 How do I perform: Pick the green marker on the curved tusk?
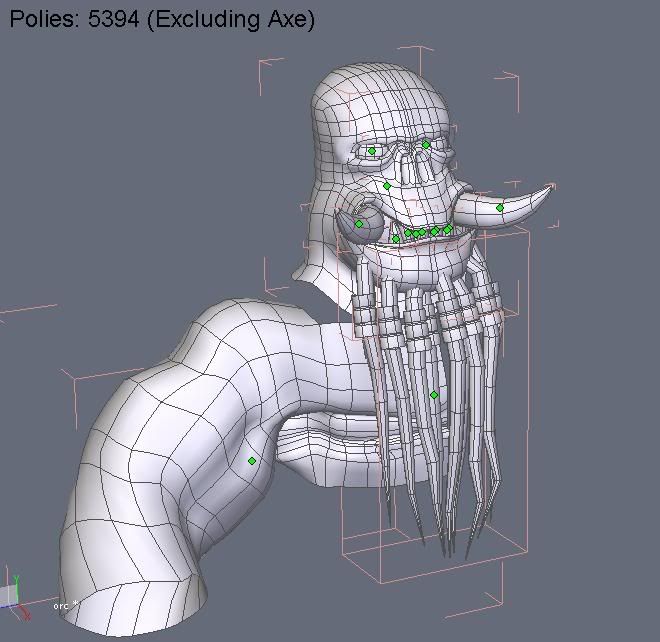500,208
